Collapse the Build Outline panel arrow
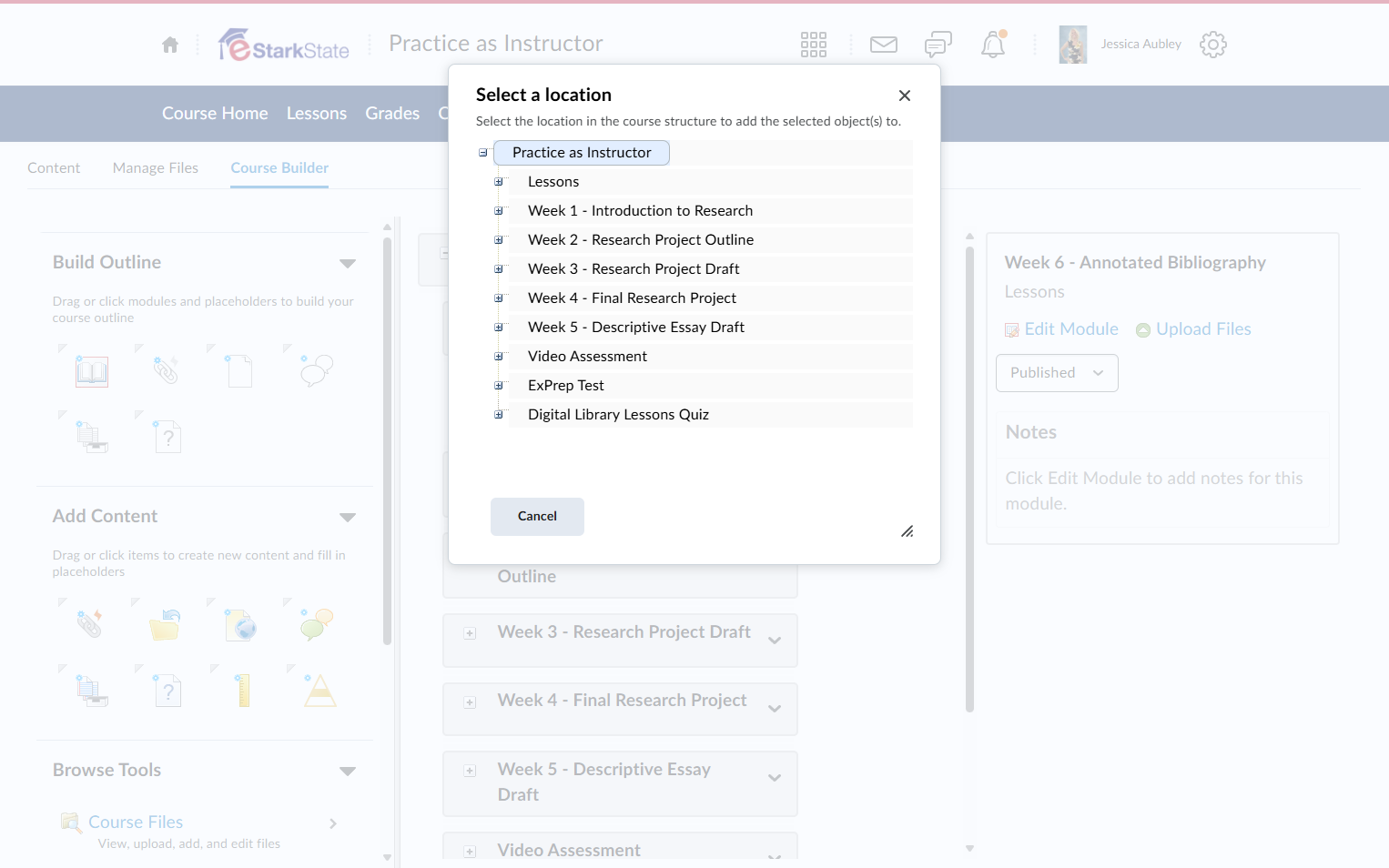Image resolution: width=1389 pixels, height=868 pixels. pyautogui.click(x=348, y=264)
